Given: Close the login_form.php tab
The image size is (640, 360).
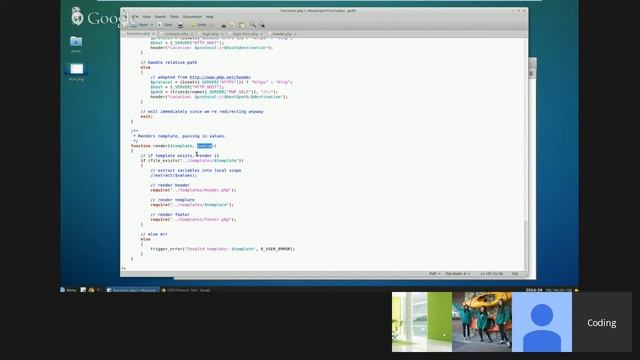Looking at the screenshot, I should (262, 34).
